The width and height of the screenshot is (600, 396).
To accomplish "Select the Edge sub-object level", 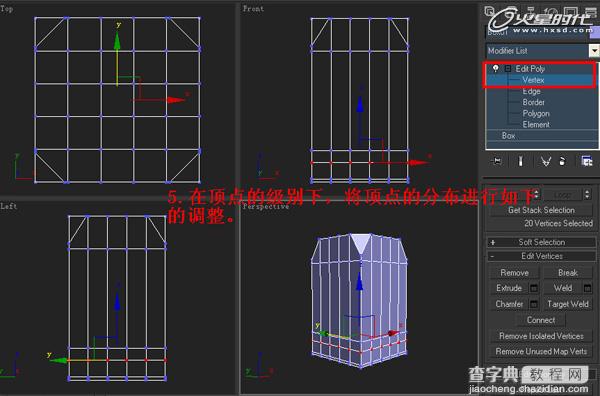I will click(x=532, y=91).
